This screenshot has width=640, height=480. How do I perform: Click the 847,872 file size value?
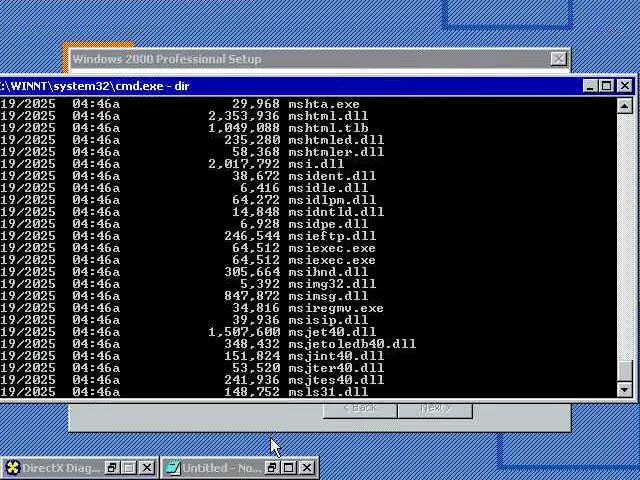click(x=252, y=296)
